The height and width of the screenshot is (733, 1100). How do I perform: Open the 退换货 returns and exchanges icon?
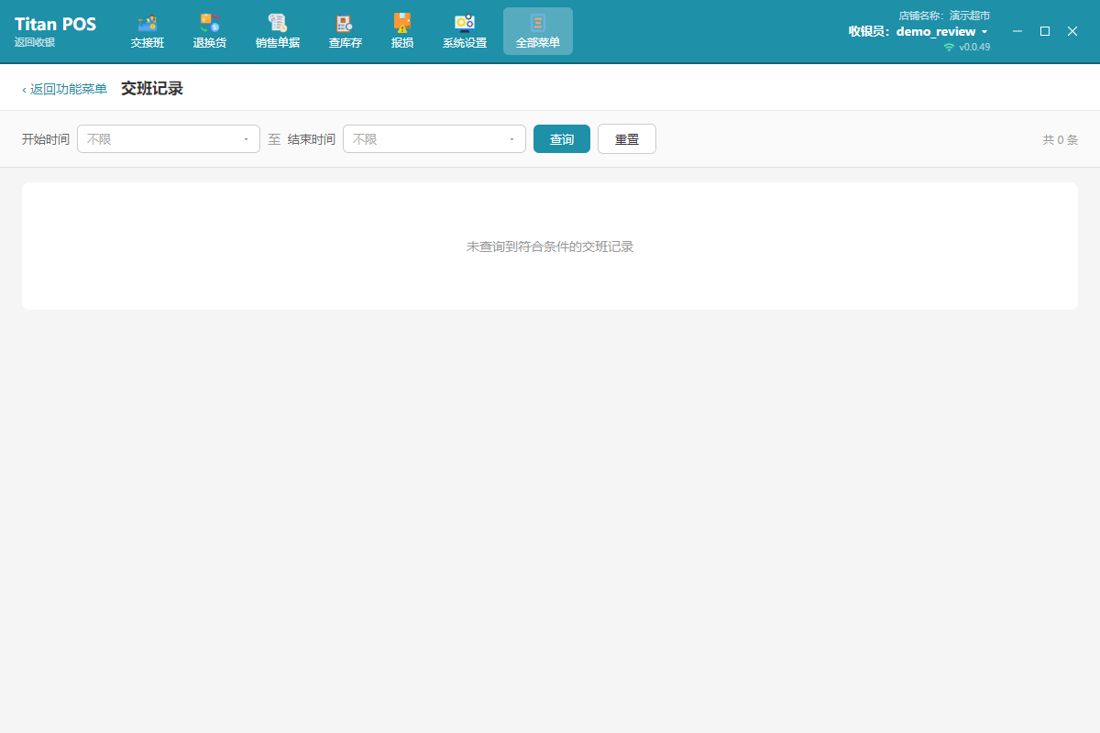coord(210,32)
